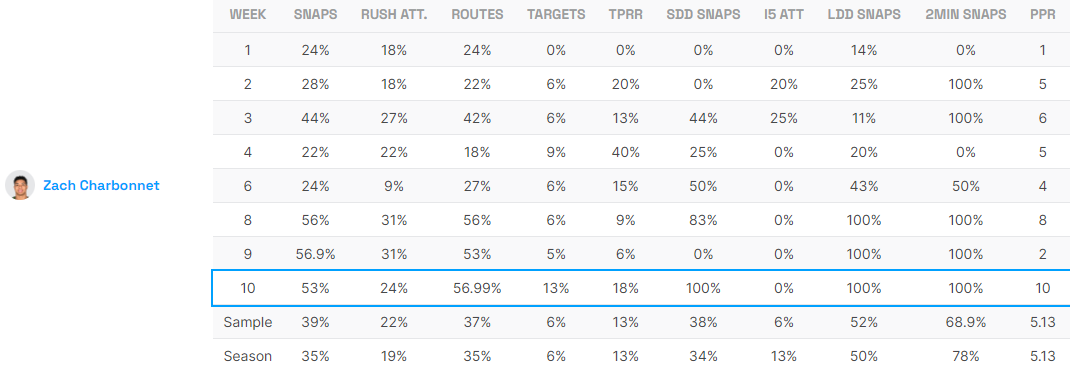Click Zach Charbonnet's avatar photo
Screen dimensions: 1070x371
20,185
